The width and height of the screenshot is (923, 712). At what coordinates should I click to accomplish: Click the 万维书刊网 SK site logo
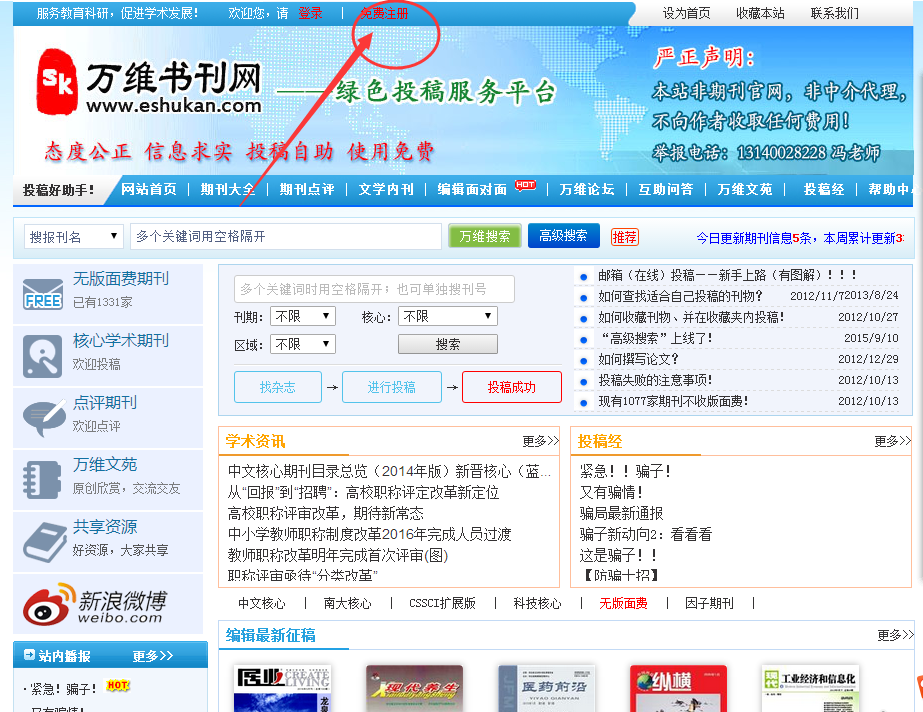click(57, 82)
